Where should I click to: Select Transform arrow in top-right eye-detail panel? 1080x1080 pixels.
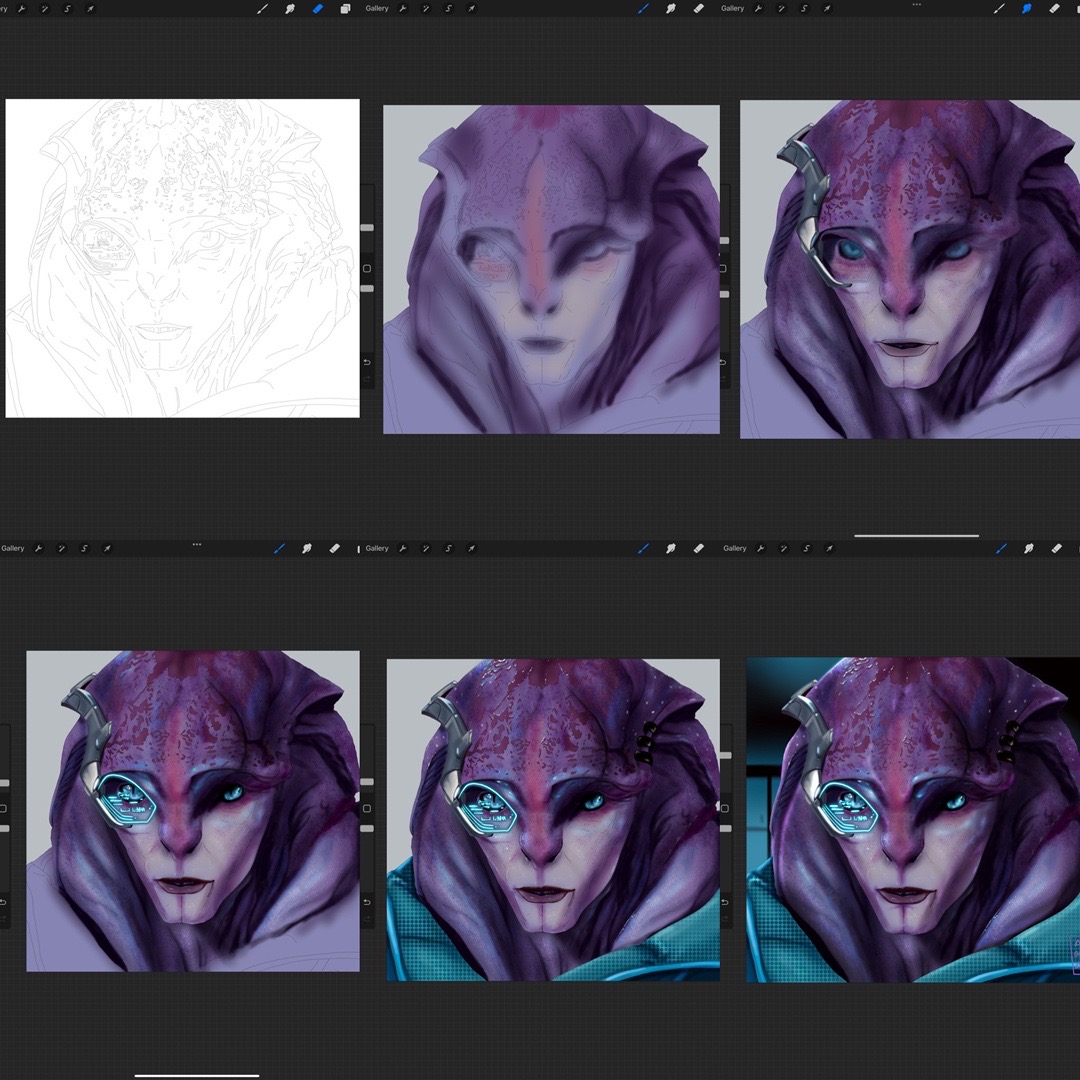pyautogui.click(x=827, y=9)
